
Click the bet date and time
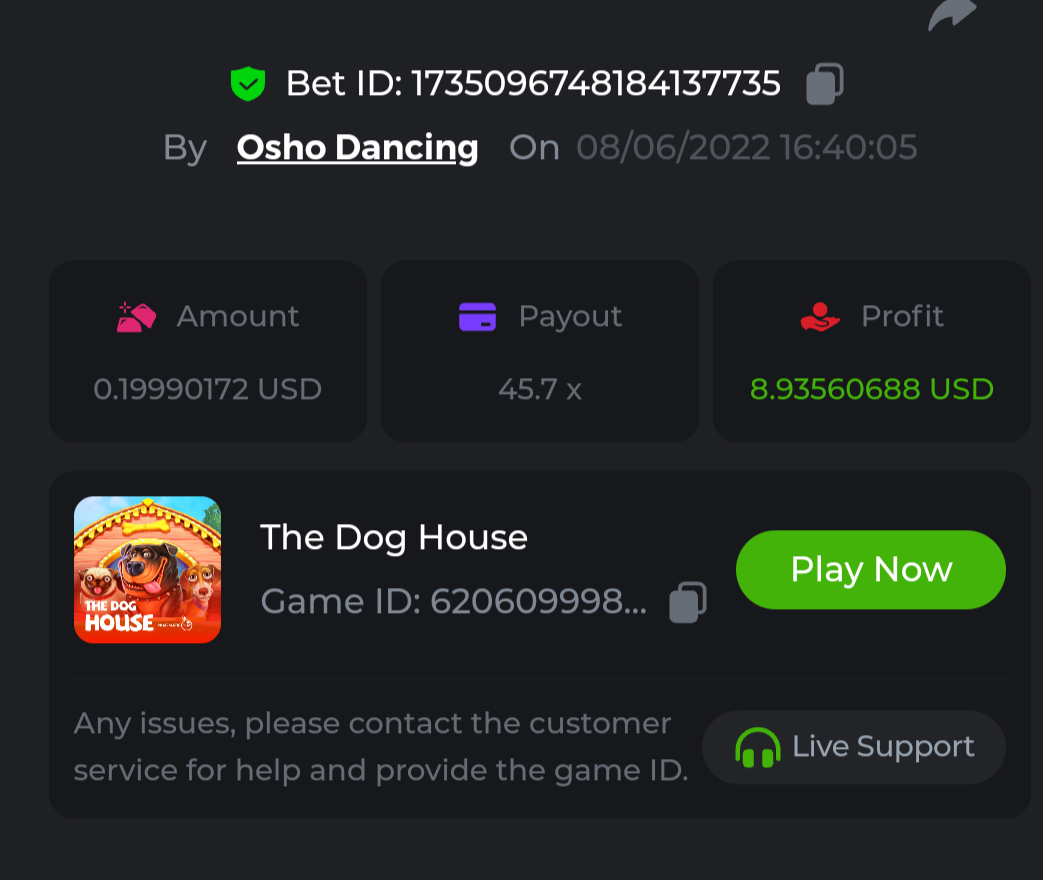746,148
